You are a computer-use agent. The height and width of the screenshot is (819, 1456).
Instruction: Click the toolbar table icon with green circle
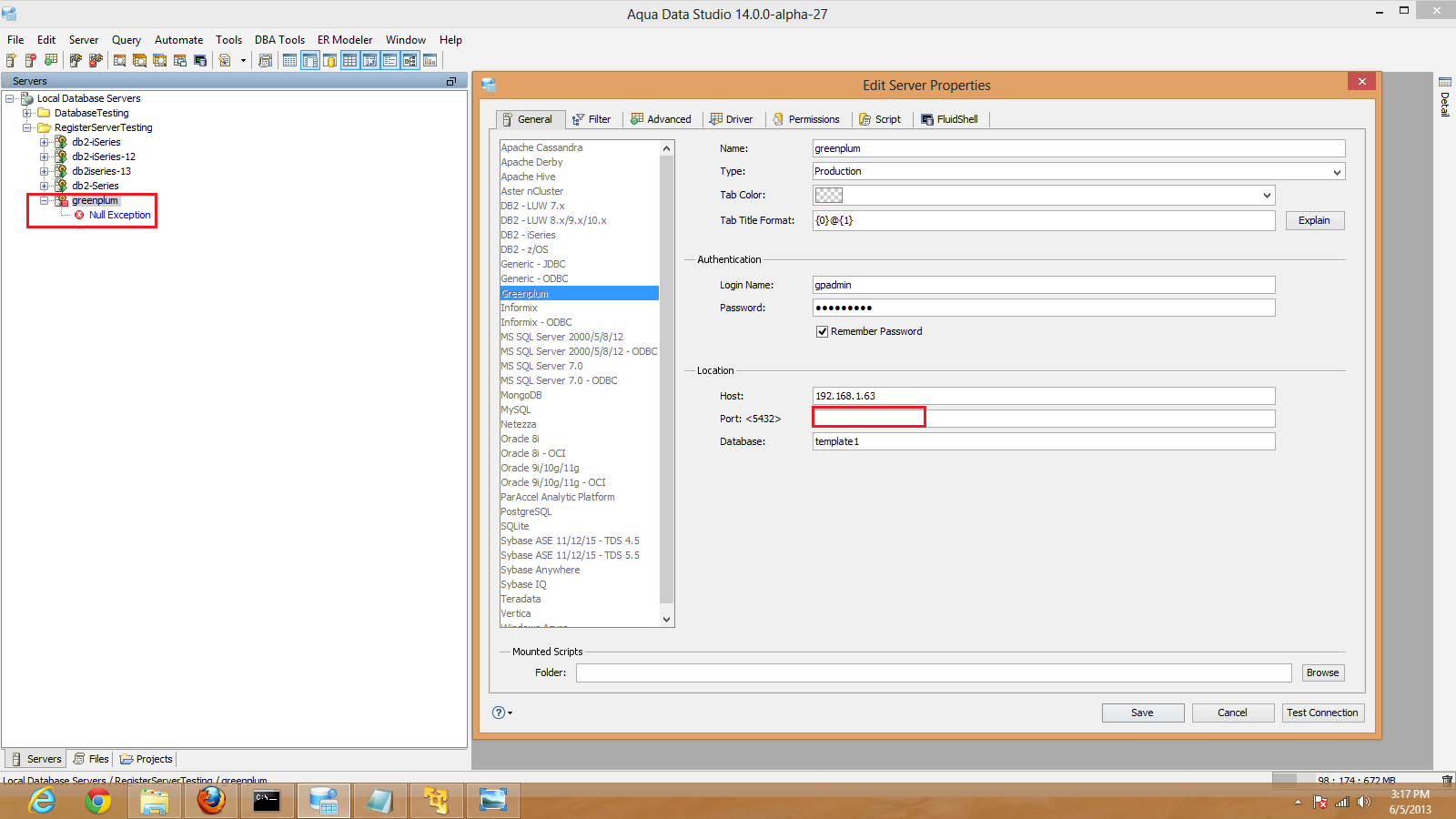pos(50,60)
